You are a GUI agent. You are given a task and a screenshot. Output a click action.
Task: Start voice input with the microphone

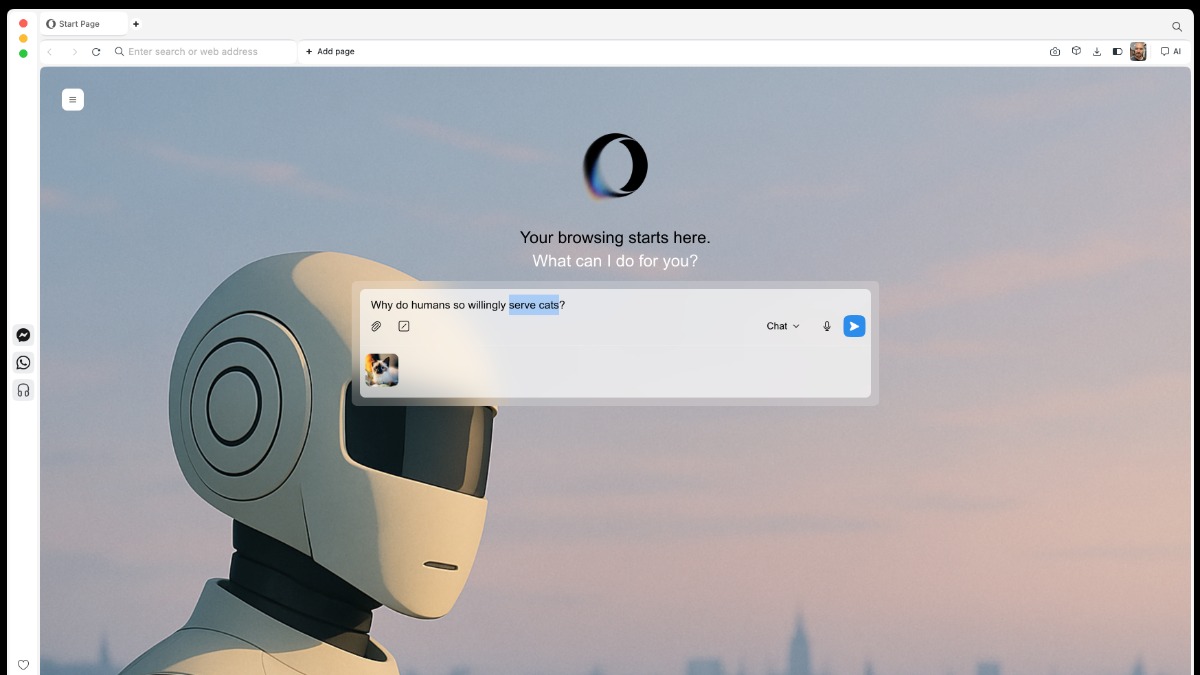(826, 326)
